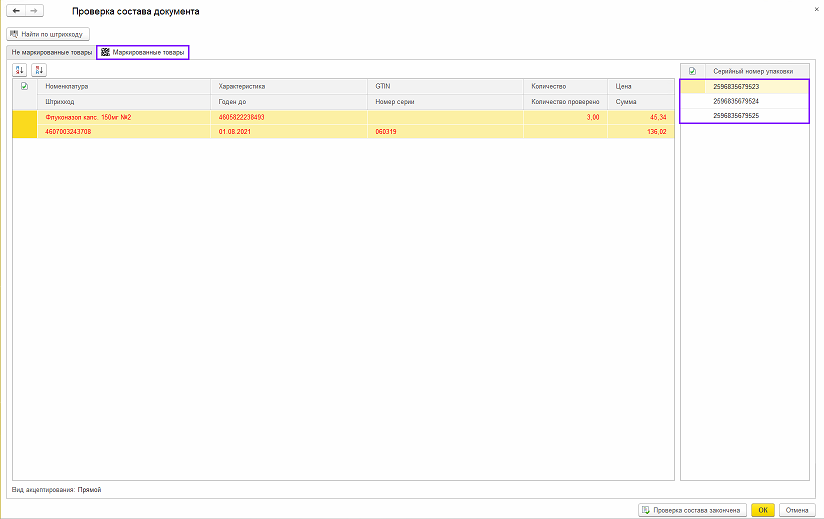Image resolution: width=824 pixels, height=519 pixels.
Task: Click the 'Номенклатура' column header
Action: point(67,87)
